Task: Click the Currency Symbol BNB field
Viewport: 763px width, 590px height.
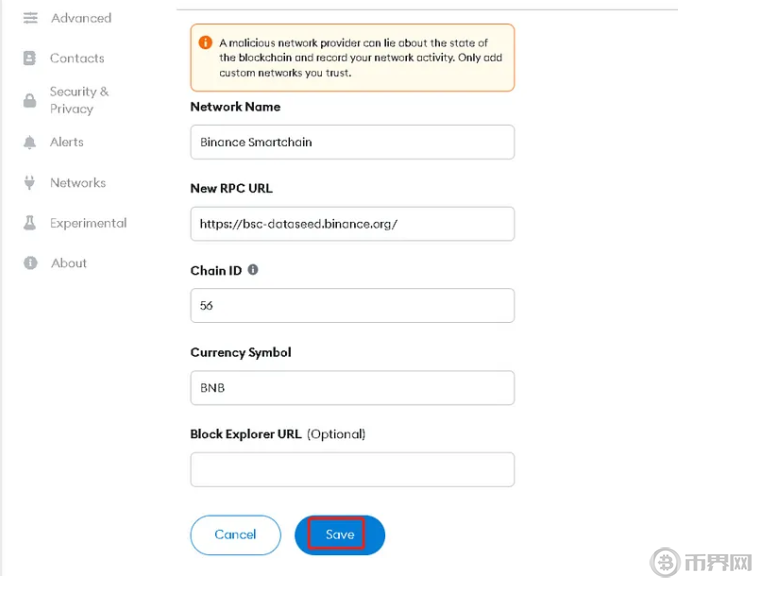Action: (352, 388)
